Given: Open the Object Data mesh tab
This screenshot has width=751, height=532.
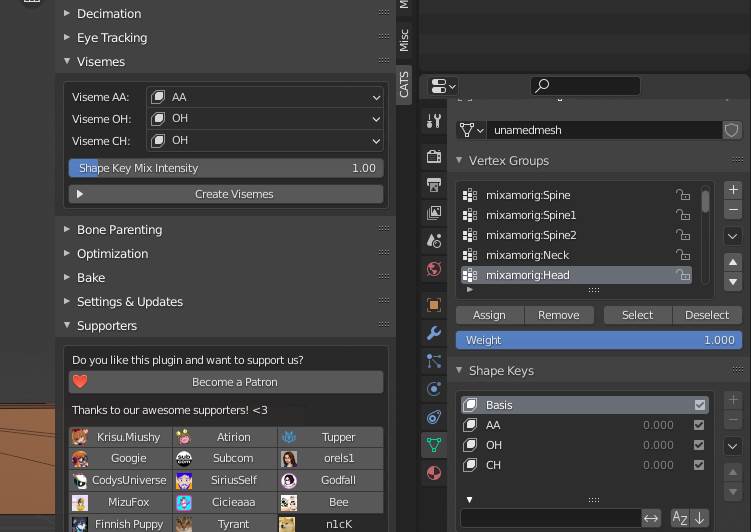Looking at the screenshot, I should tap(433, 445).
